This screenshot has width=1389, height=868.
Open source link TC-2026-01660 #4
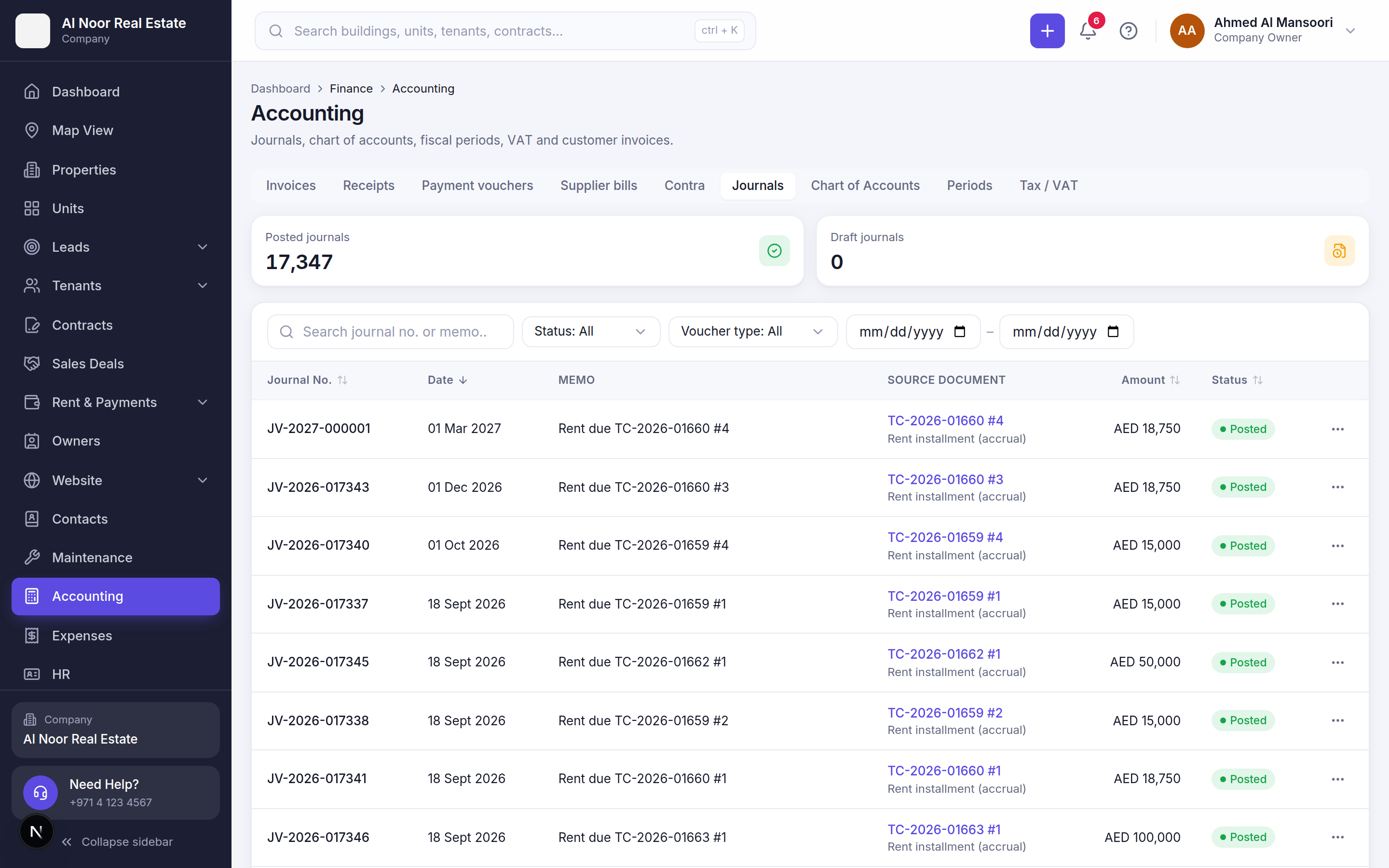pyautogui.click(x=945, y=421)
